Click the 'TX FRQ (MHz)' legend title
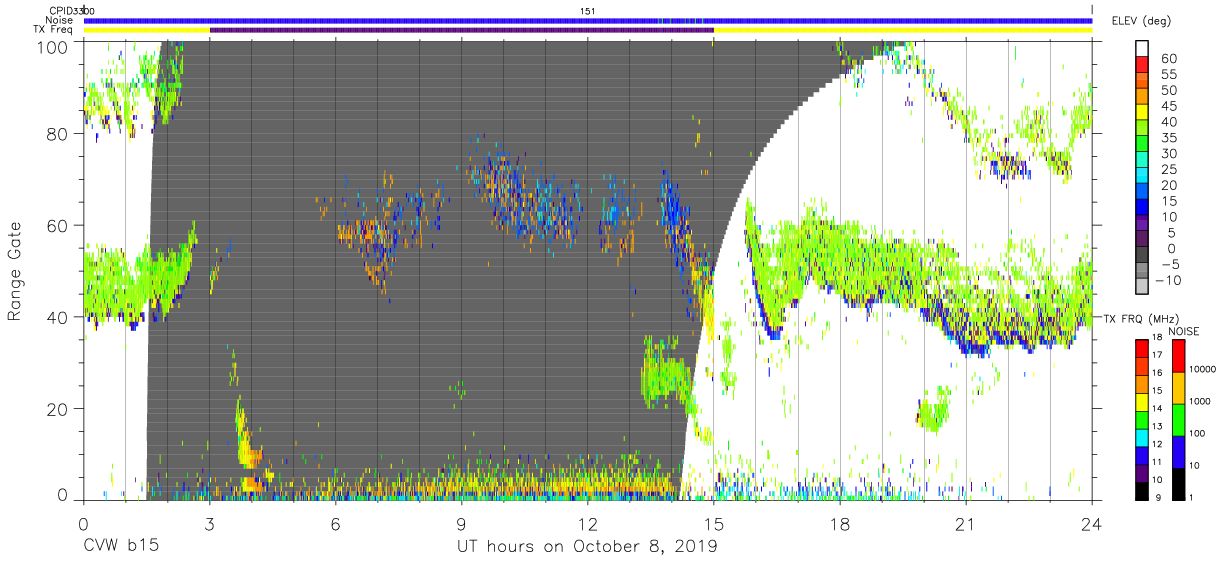This screenshot has width=1228, height=567. (x=1140, y=318)
